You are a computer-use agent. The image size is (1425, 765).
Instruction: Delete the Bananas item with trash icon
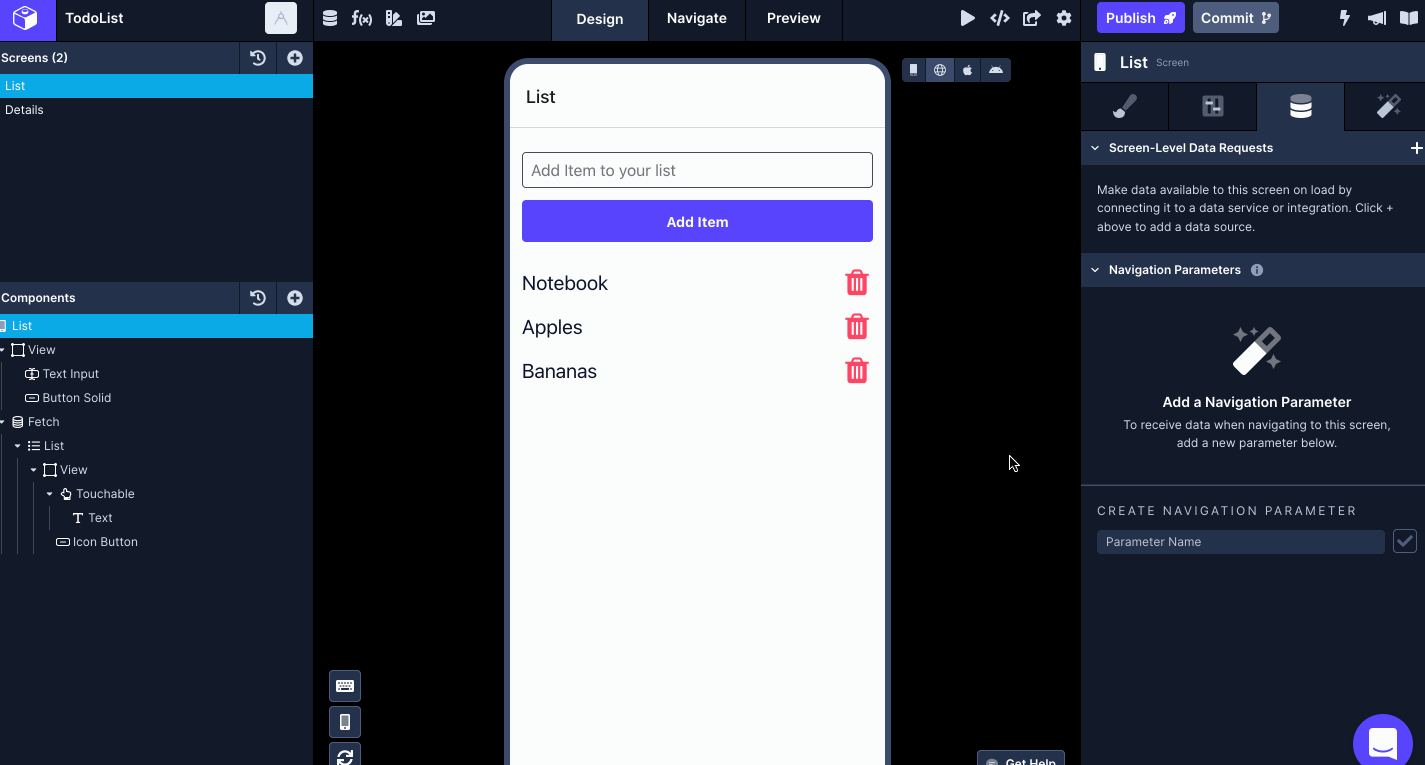point(857,371)
